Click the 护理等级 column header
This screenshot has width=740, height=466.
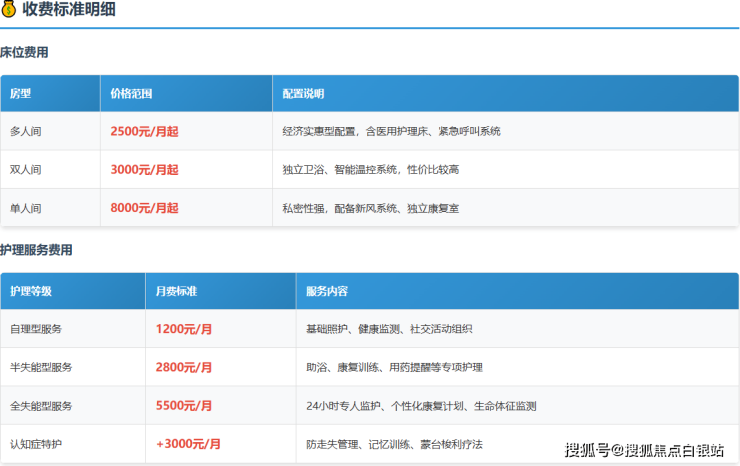(31, 291)
